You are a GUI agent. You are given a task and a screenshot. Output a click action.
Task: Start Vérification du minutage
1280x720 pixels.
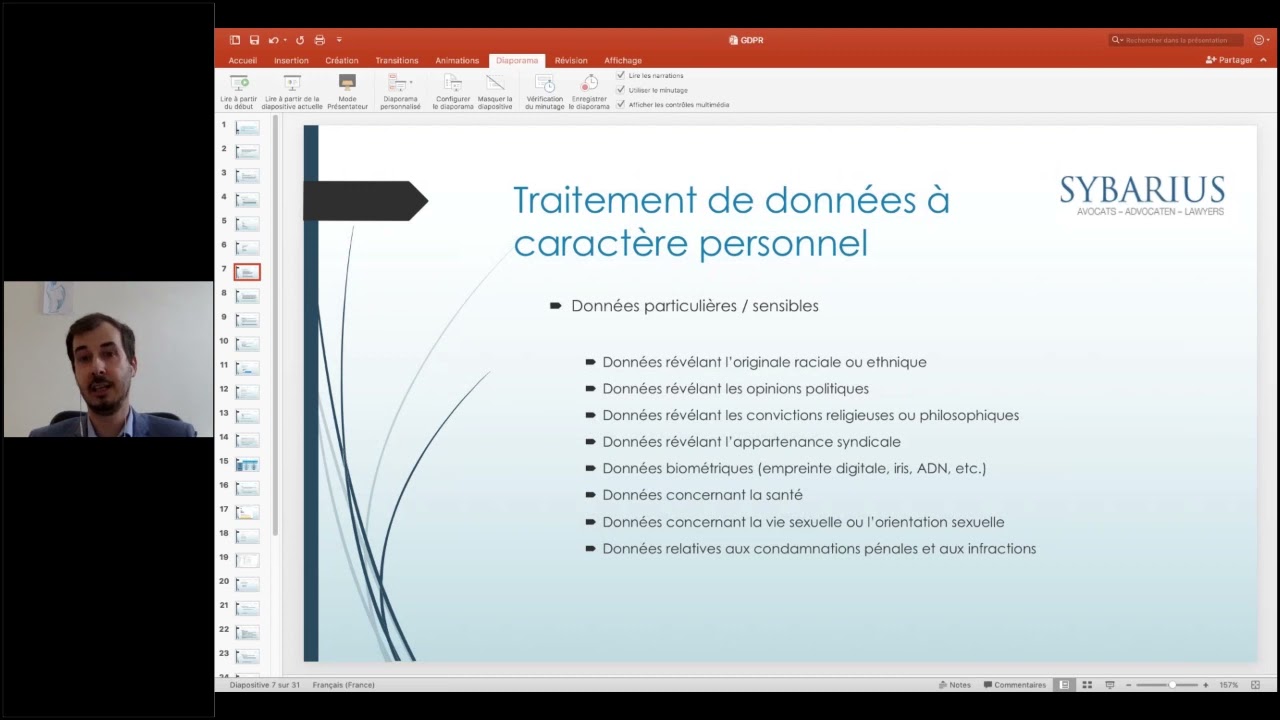545,92
